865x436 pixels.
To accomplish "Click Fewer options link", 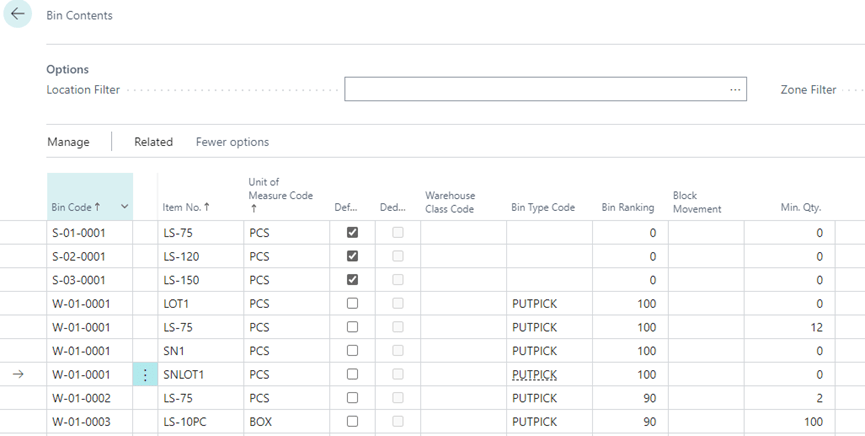I will 232,142.
